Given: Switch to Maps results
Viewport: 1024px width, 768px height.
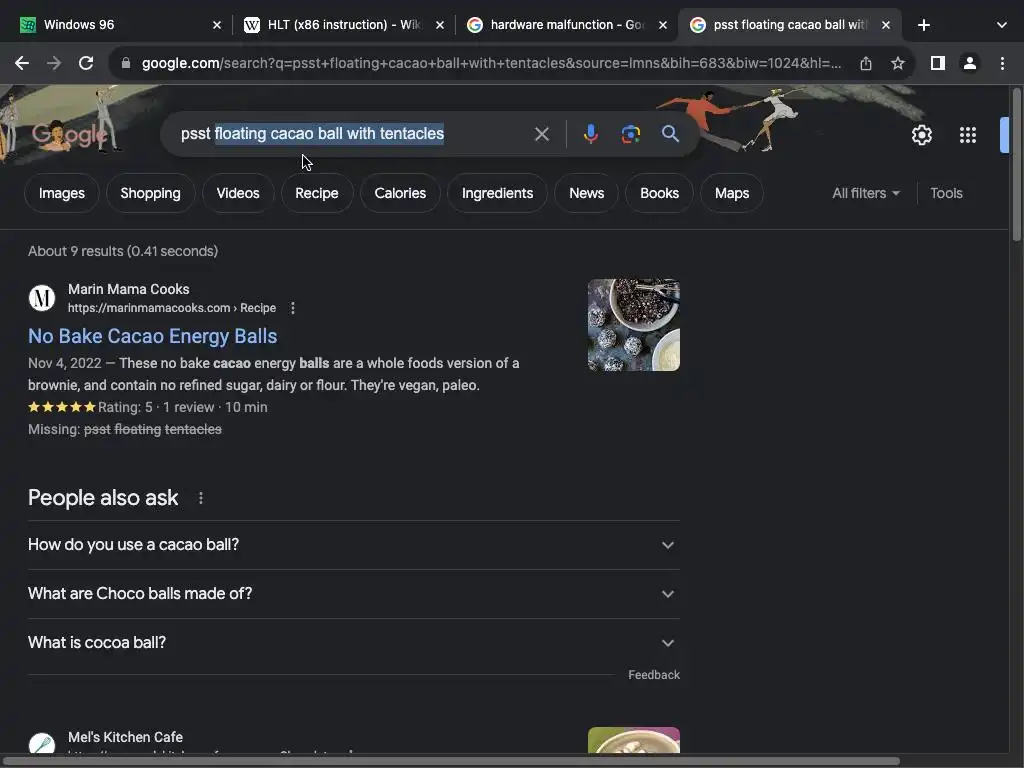Looking at the screenshot, I should point(731,193).
